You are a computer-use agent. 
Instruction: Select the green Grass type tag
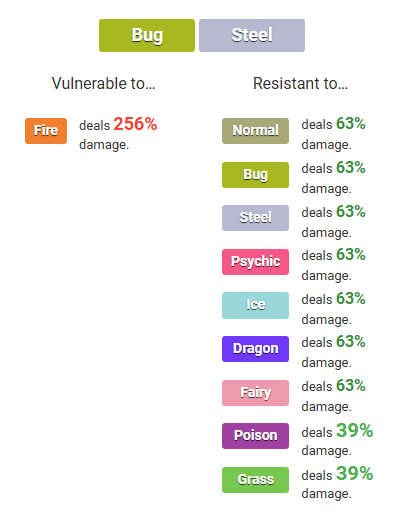pos(255,480)
